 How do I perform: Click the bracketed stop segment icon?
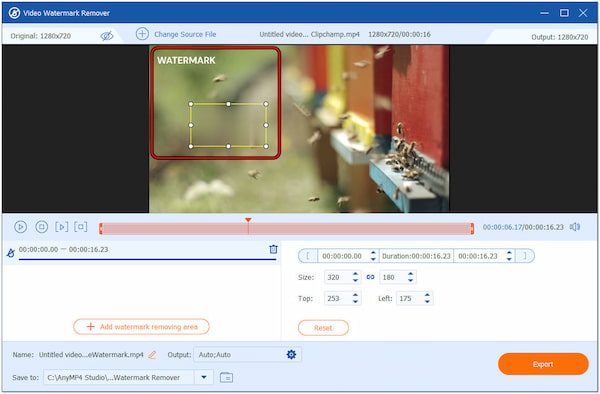pos(81,226)
